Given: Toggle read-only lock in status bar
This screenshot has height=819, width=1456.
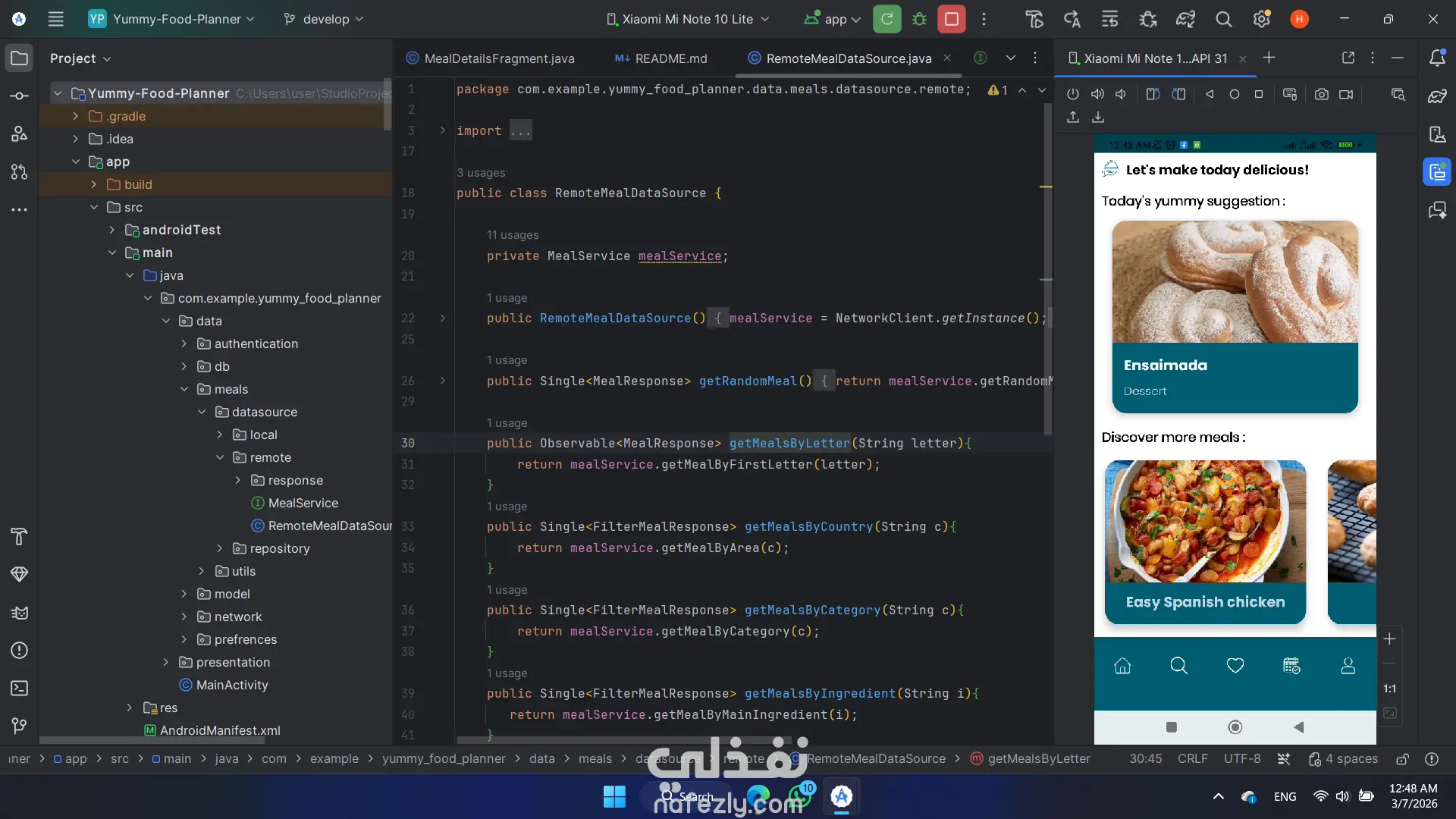Looking at the screenshot, I should [1402, 758].
